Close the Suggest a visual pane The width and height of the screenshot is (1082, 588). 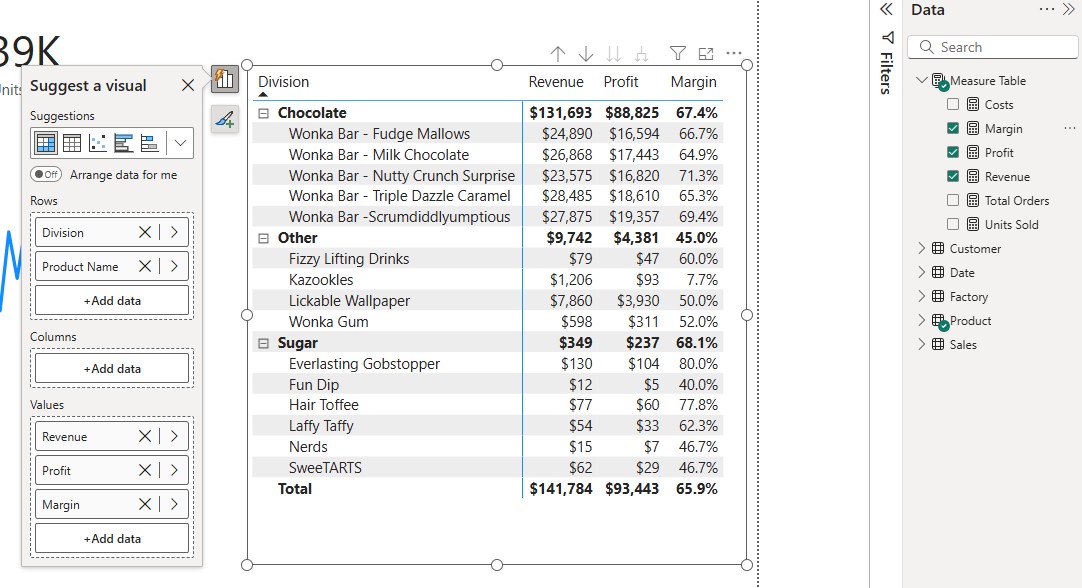pyautogui.click(x=188, y=85)
